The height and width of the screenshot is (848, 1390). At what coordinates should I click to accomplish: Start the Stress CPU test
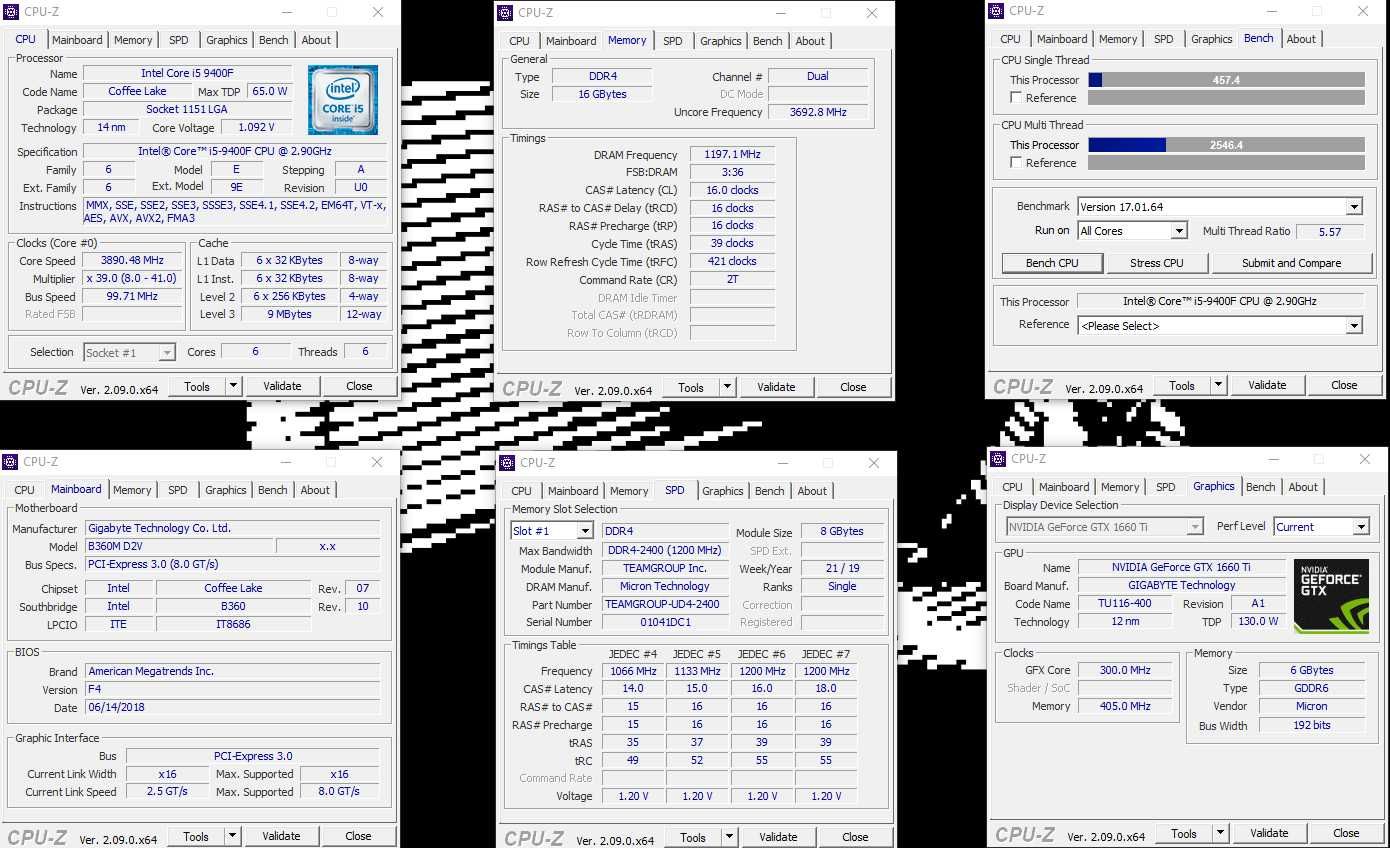[1157, 263]
